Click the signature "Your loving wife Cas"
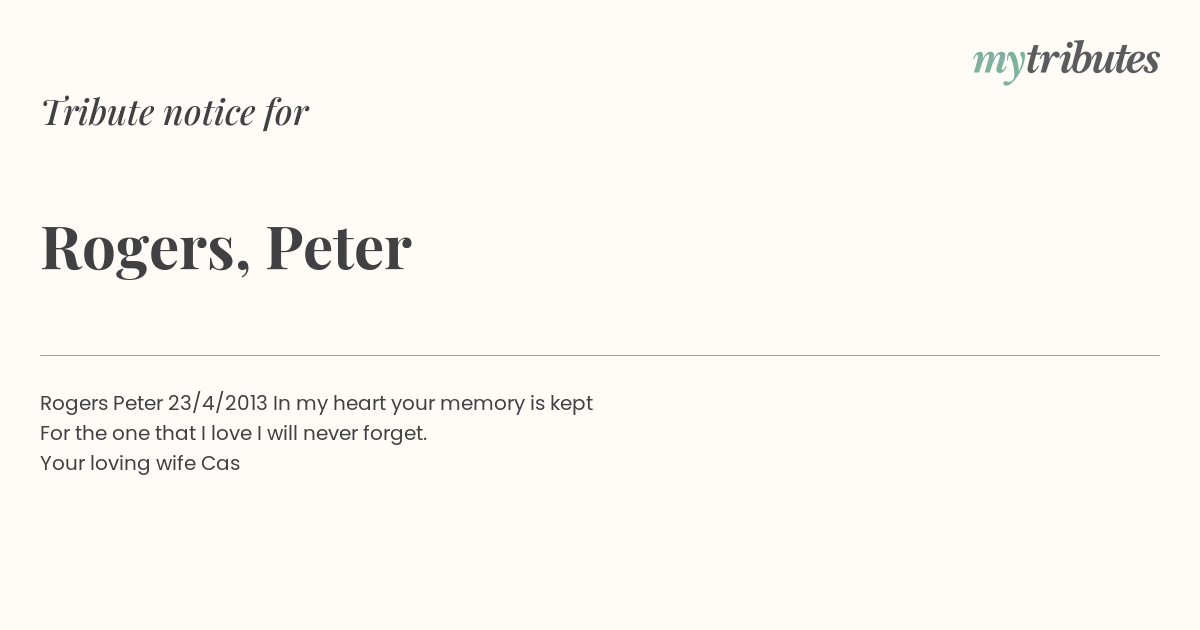Screen dimensions: 1200x630 coord(140,464)
